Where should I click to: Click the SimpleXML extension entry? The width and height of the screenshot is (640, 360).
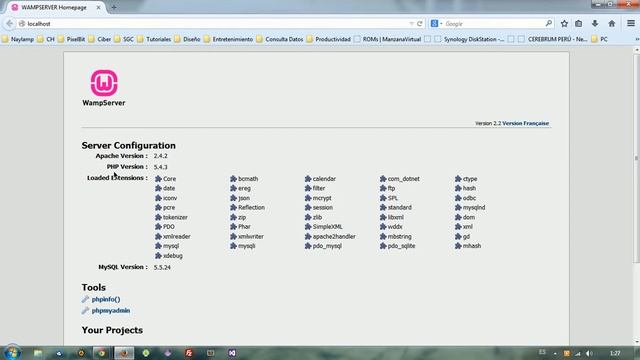pyautogui.click(x=324, y=227)
